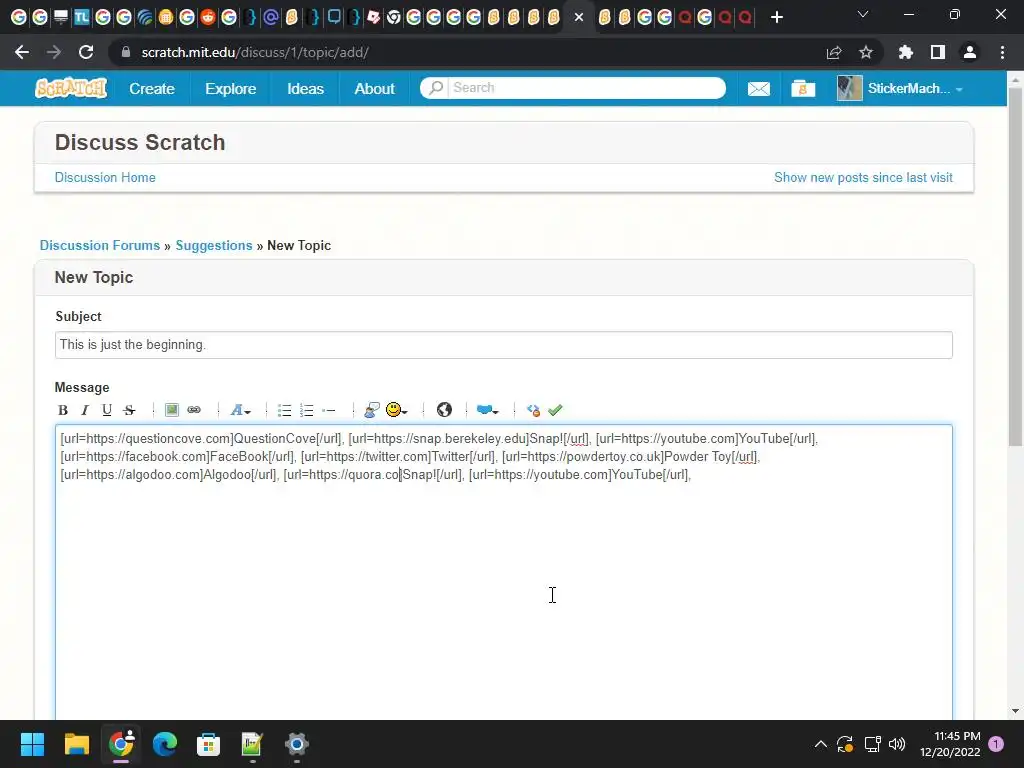Open Microsoft Store from the taskbar
The height and width of the screenshot is (768, 1024).
coord(208,744)
